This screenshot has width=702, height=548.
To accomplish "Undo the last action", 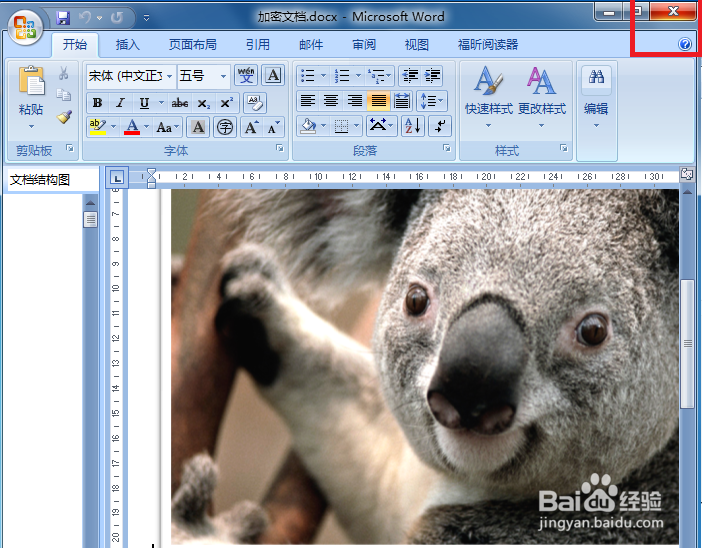I will 85,18.
